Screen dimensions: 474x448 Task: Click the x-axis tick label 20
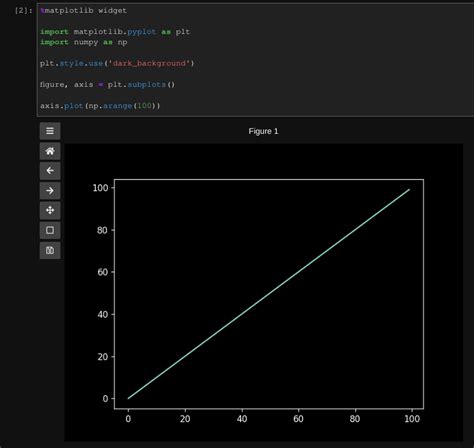click(x=185, y=419)
